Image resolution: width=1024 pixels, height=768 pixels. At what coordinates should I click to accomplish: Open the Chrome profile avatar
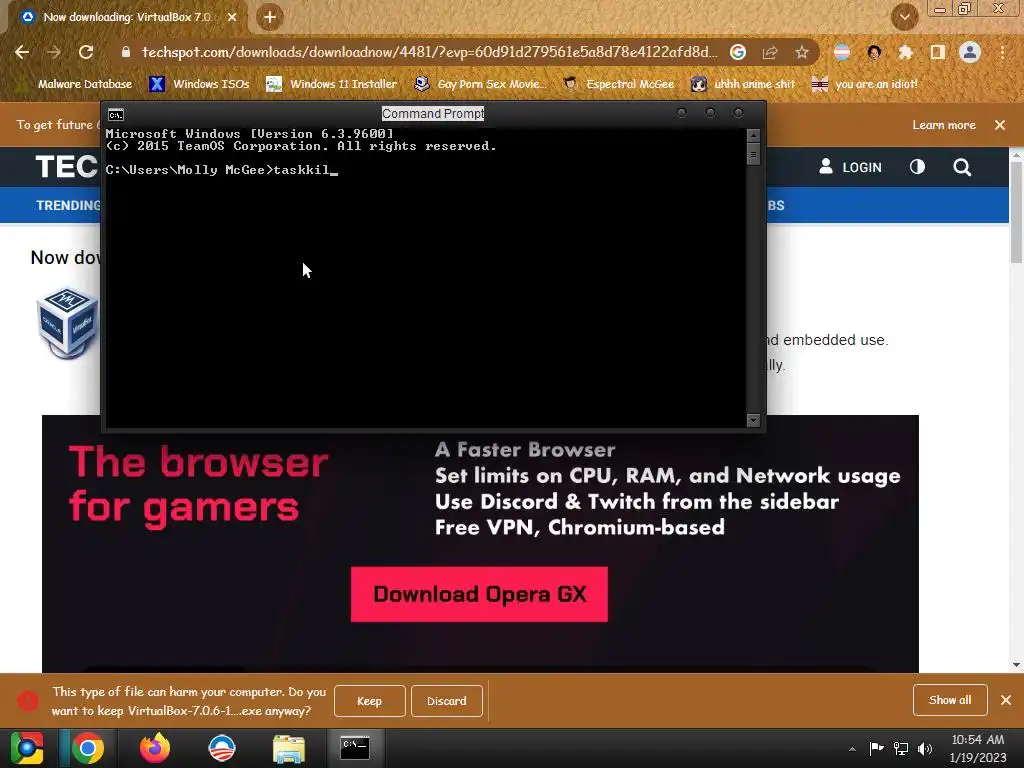coord(970,52)
